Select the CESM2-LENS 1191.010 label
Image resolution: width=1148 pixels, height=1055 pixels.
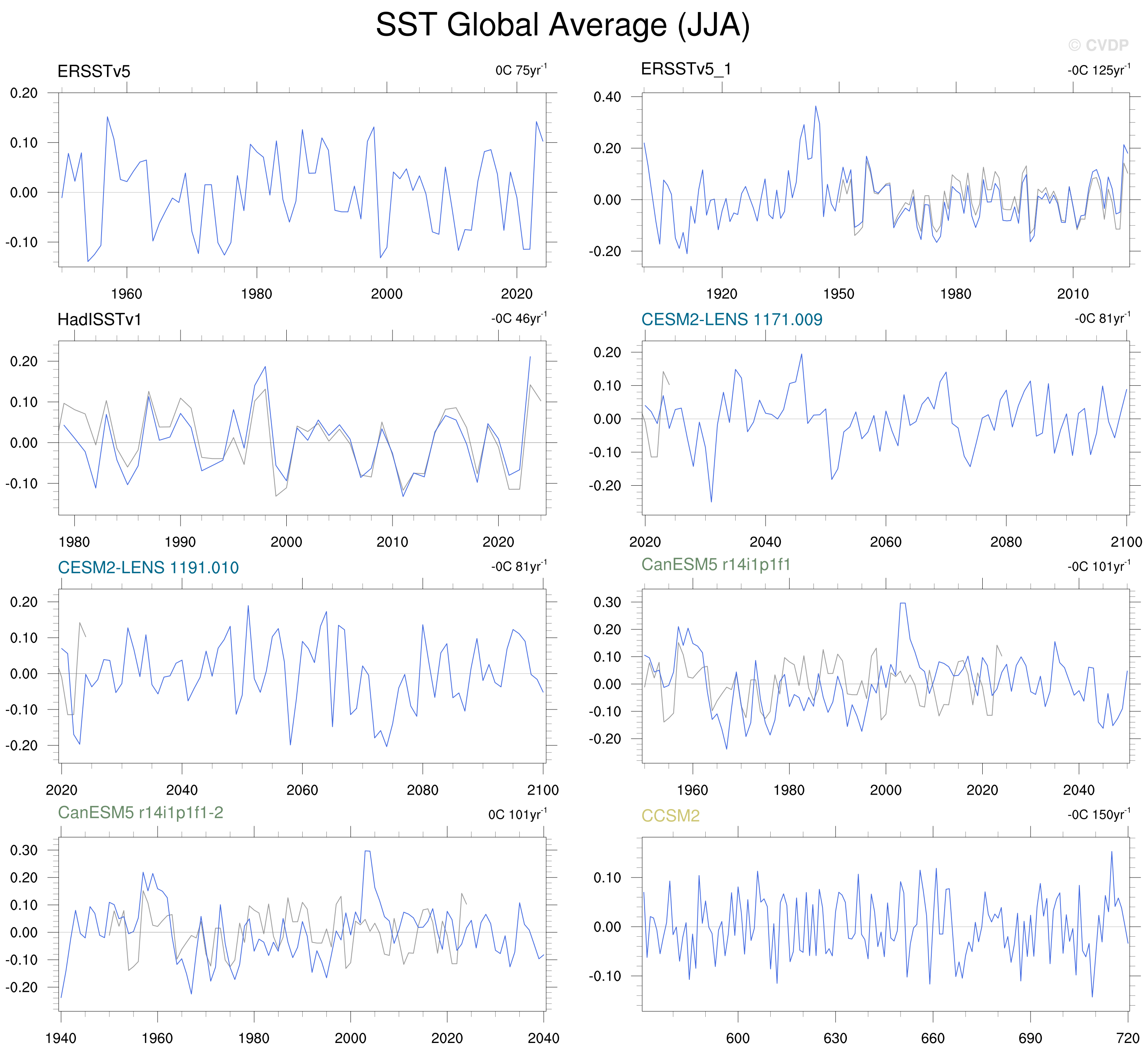point(148,567)
